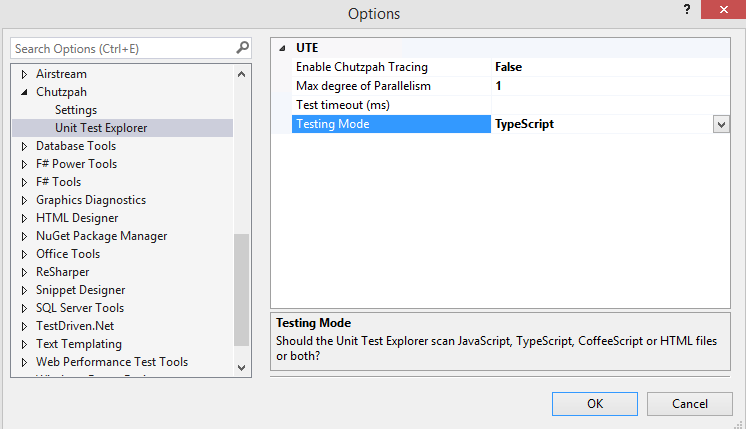Screen dimensions: 746x429
Task: Open the ReSharper options category
Action: (62, 272)
